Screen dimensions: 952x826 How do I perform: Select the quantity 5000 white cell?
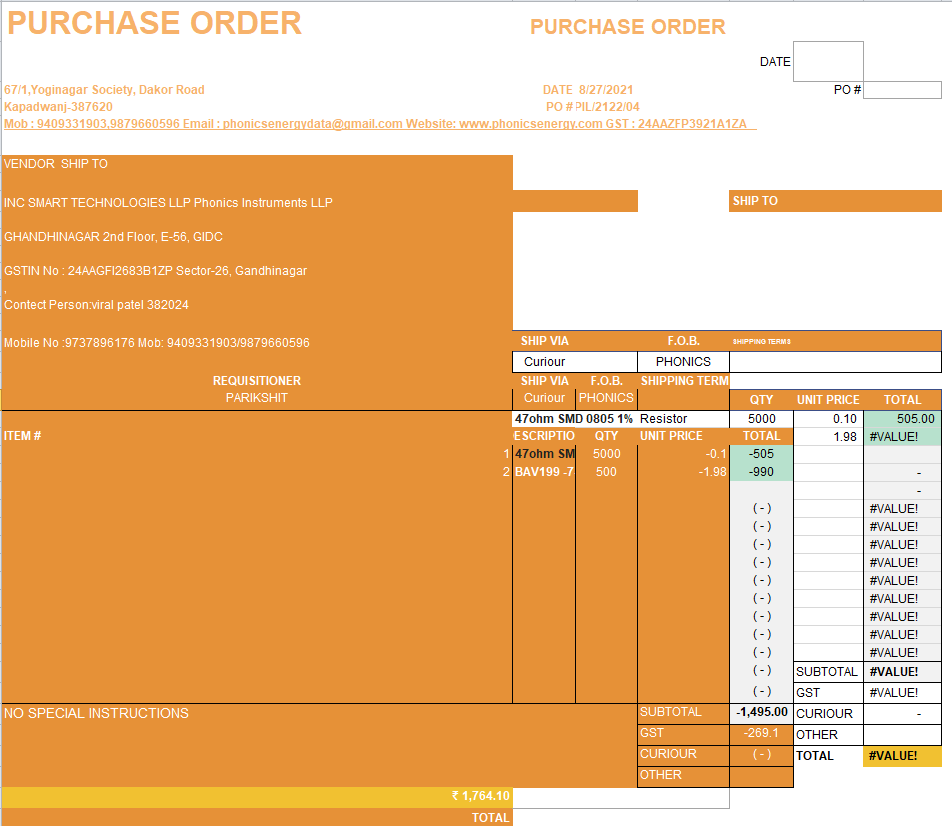click(761, 419)
